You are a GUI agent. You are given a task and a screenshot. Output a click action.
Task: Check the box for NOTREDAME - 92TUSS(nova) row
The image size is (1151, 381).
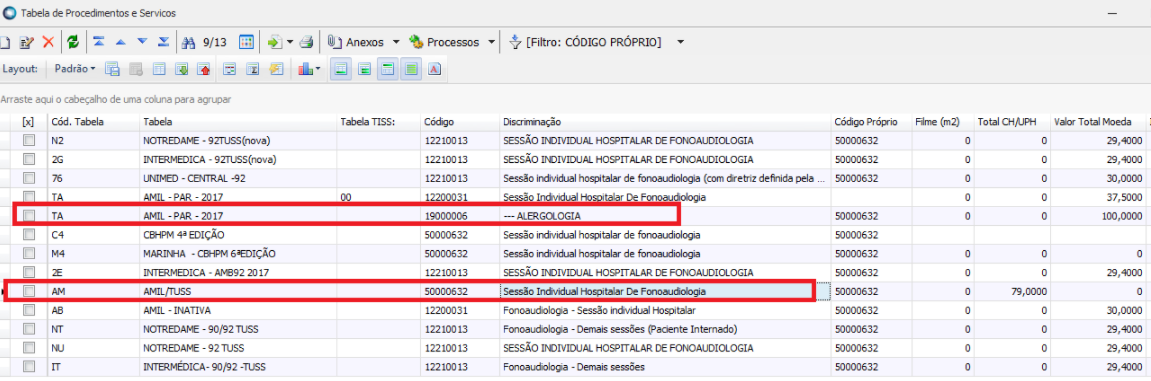pos(28,140)
